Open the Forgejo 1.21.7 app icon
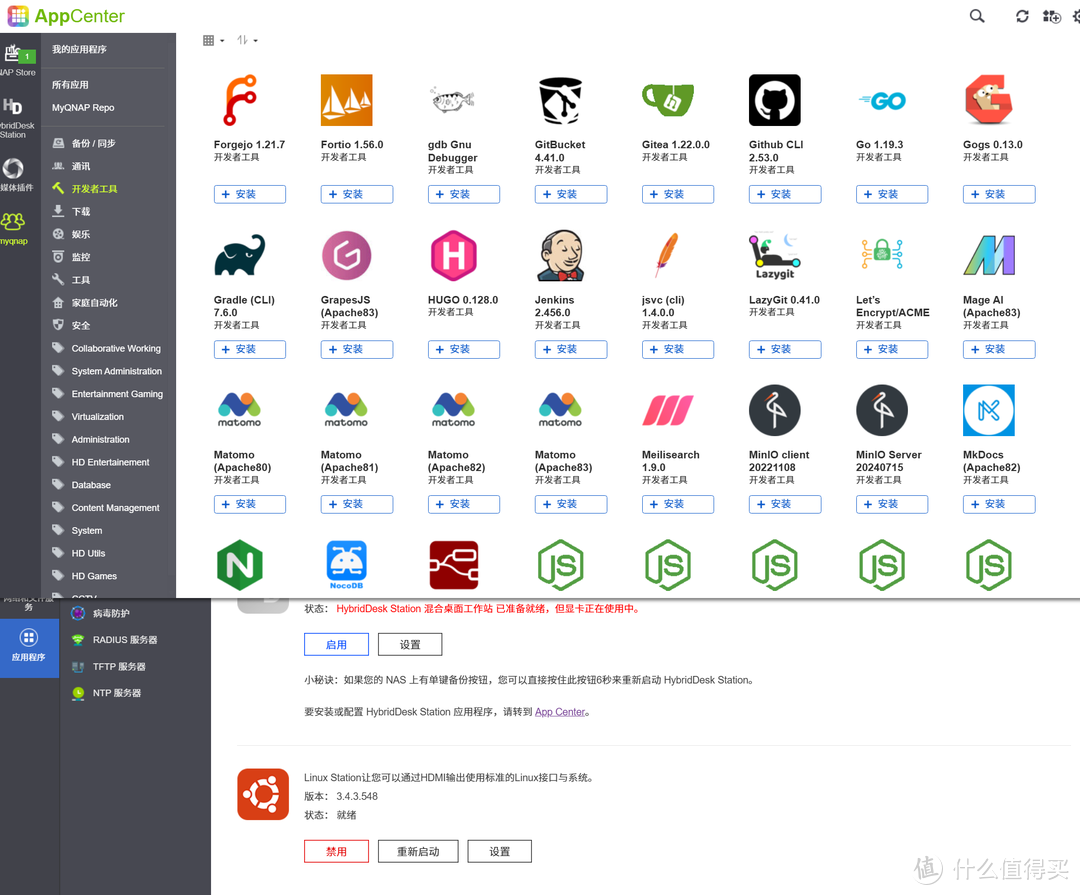The image size is (1080, 895). (x=240, y=101)
